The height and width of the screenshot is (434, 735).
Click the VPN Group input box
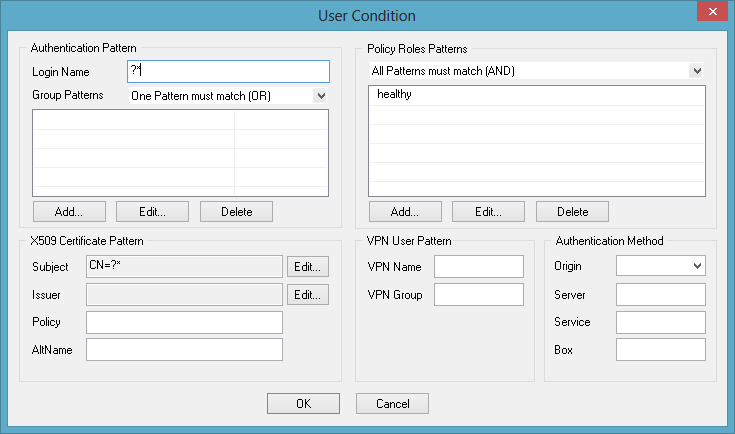(x=479, y=294)
